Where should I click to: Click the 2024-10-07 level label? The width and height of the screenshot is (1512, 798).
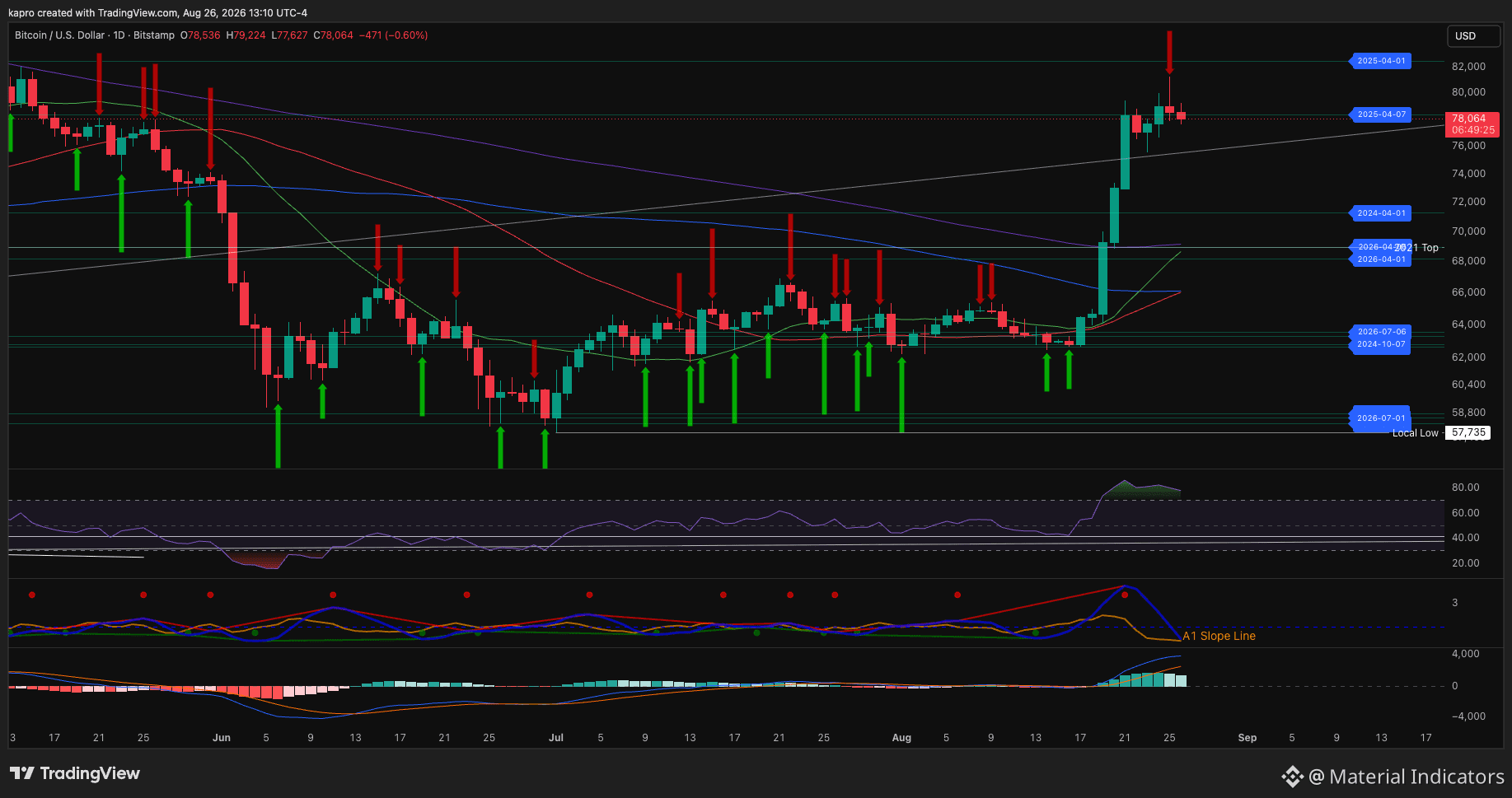[1380, 344]
